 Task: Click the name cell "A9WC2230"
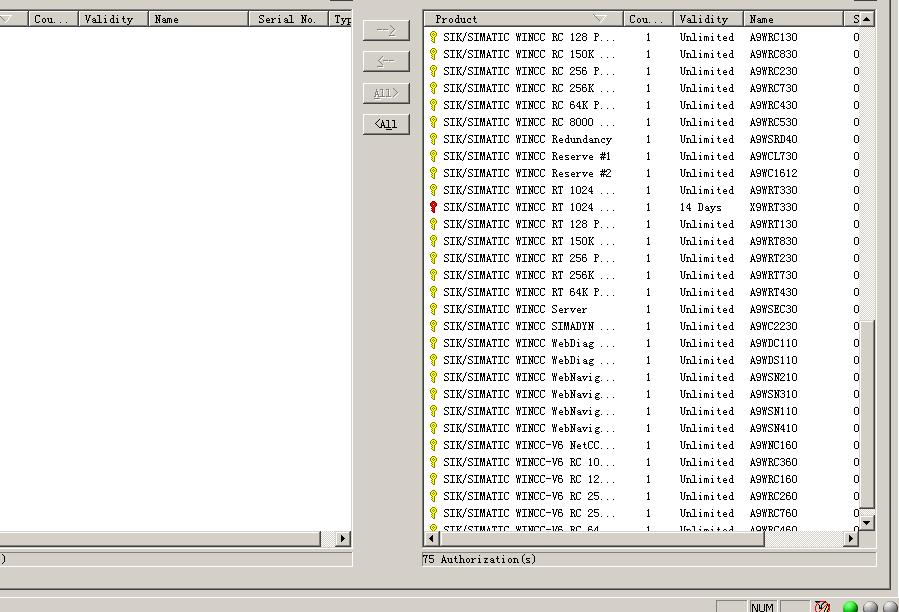pyautogui.click(x=773, y=326)
